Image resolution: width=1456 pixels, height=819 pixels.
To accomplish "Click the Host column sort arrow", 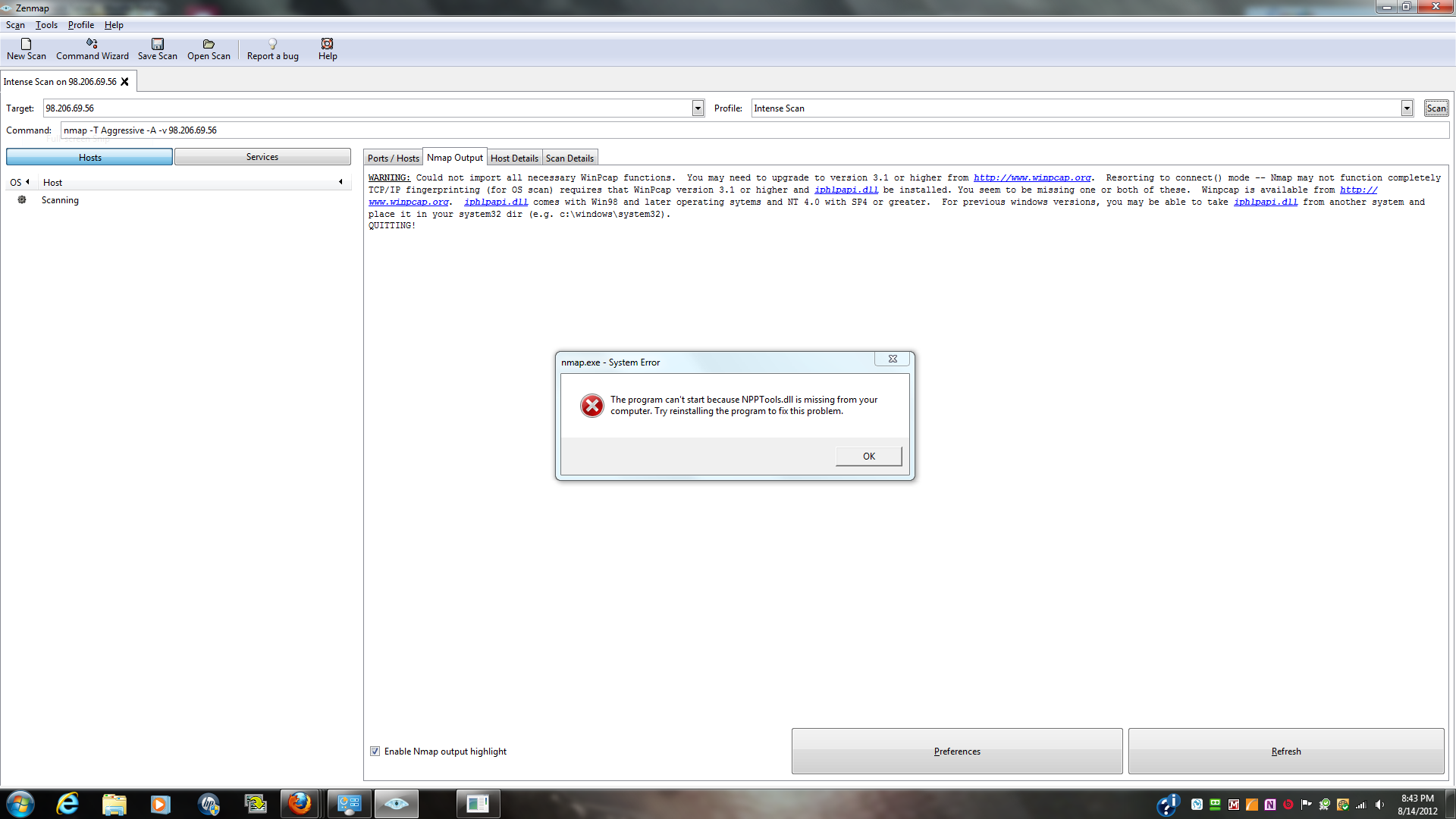I will pyautogui.click(x=340, y=182).
